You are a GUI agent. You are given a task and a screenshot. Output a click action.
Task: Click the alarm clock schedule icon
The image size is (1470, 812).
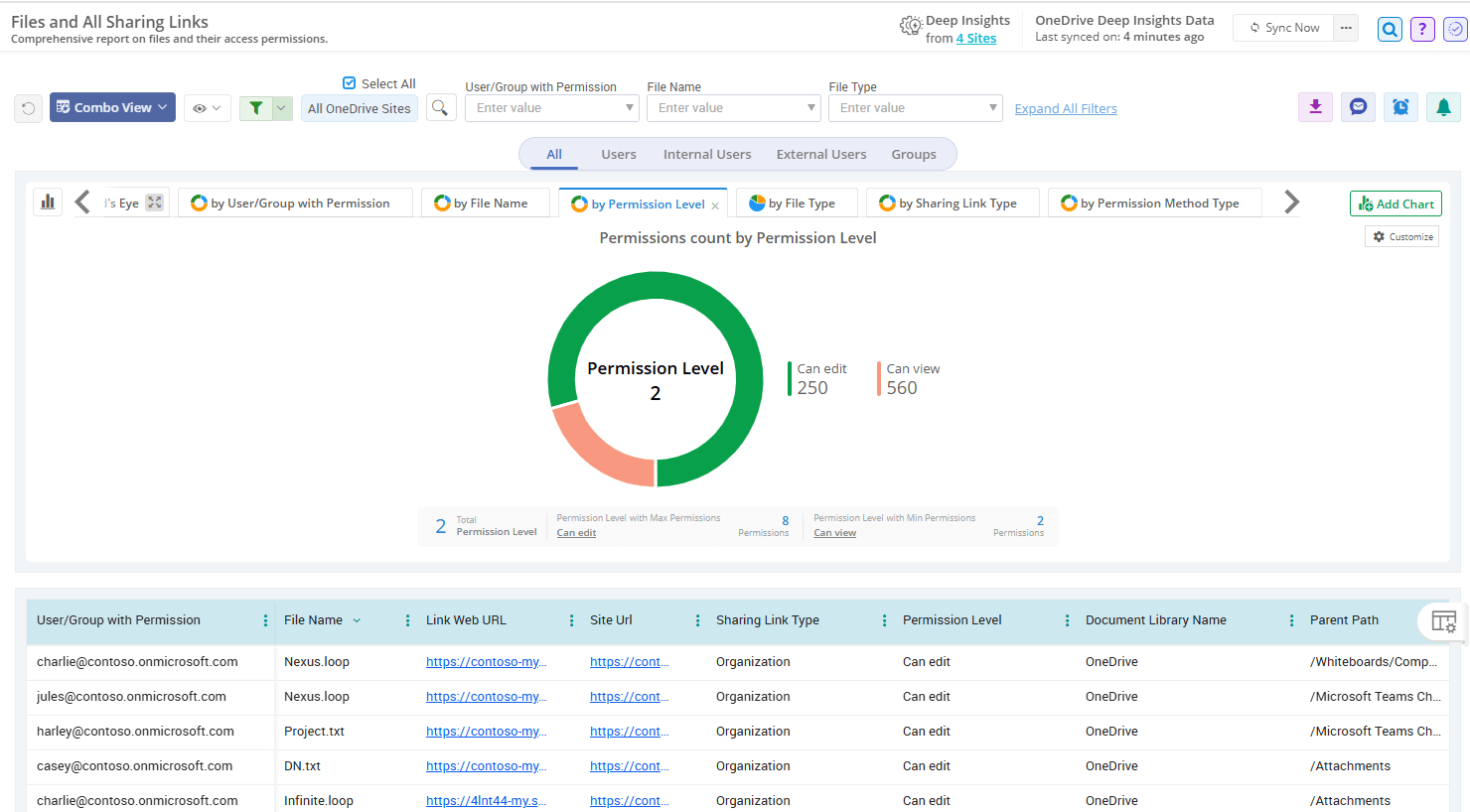click(1400, 107)
